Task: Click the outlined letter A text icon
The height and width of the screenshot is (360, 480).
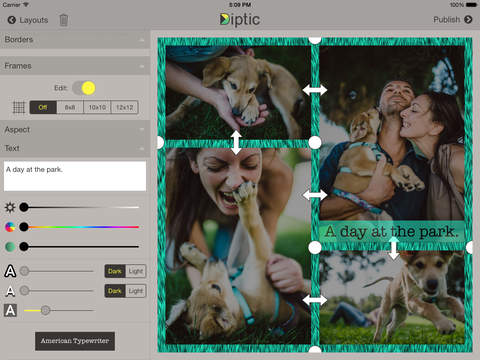Action: click(x=10, y=271)
